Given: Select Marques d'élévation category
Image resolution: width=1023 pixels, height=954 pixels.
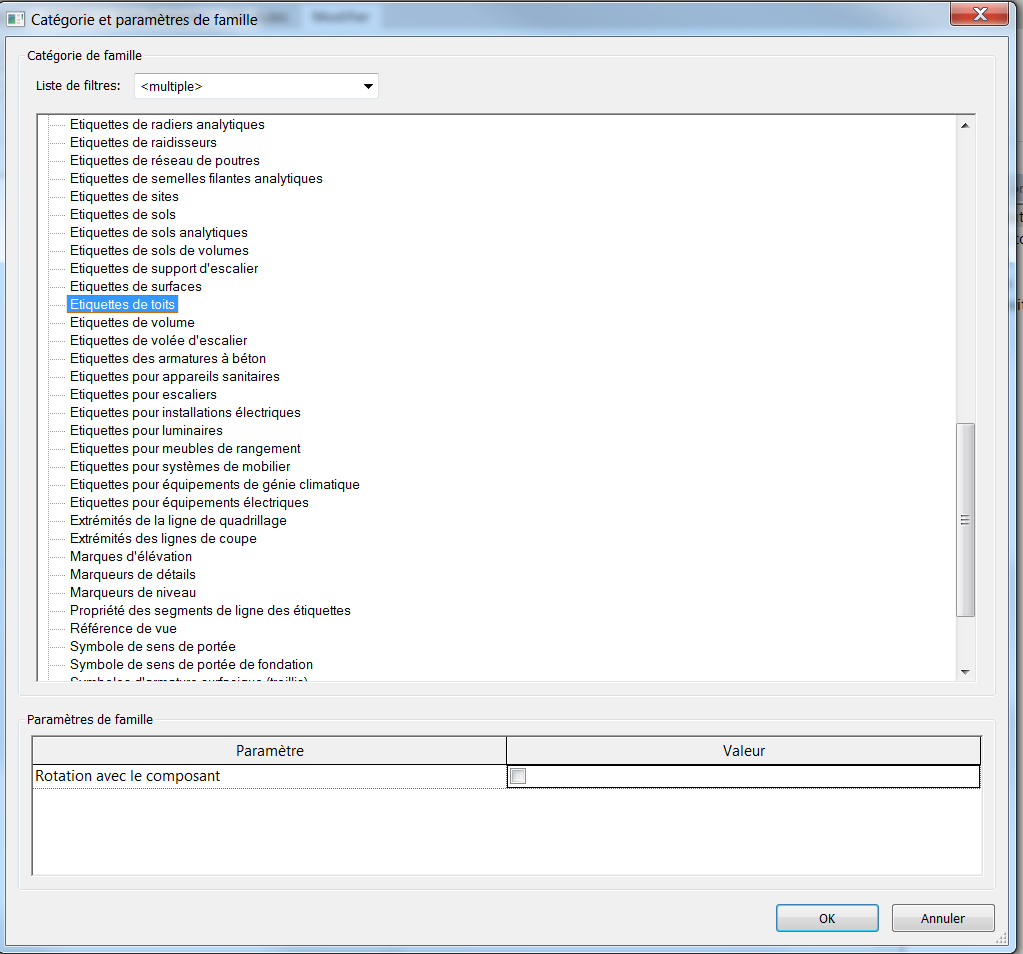Looking at the screenshot, I should [x=131, y=557].
